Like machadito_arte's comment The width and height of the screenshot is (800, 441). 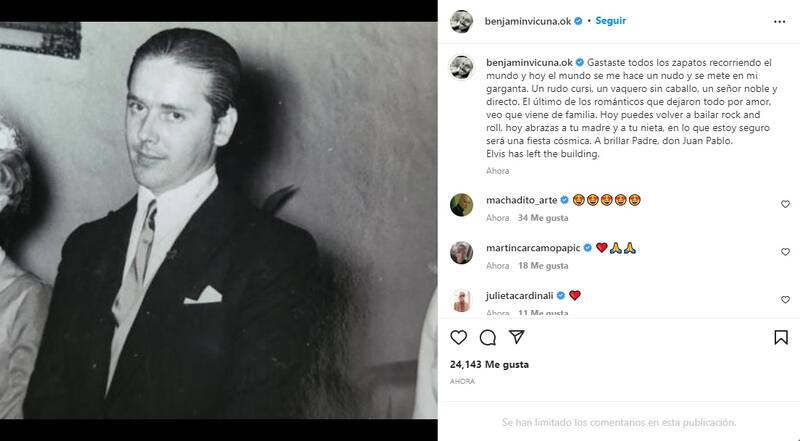coord(785,204)
